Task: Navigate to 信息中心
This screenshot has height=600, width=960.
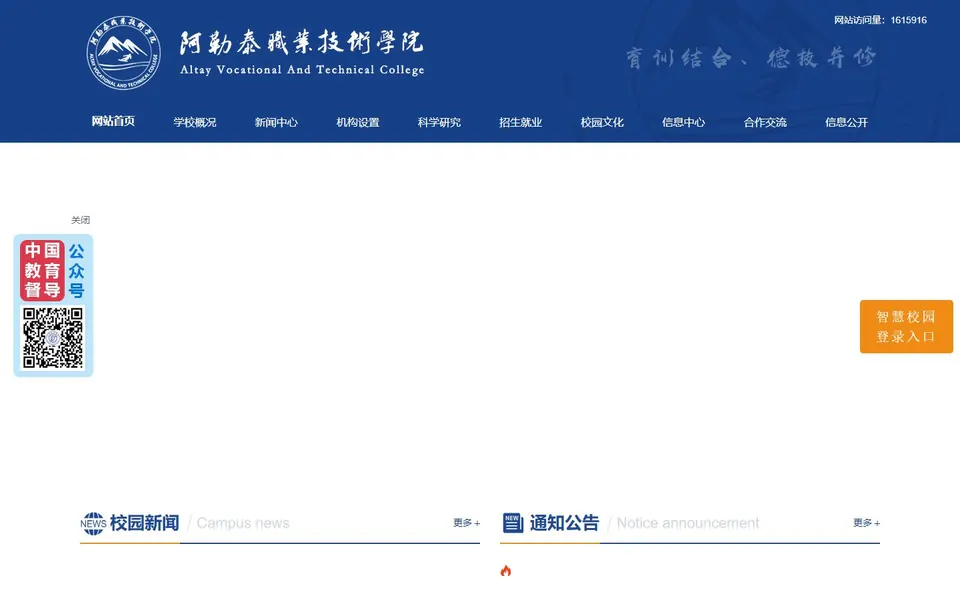Action: click(683, 122)
